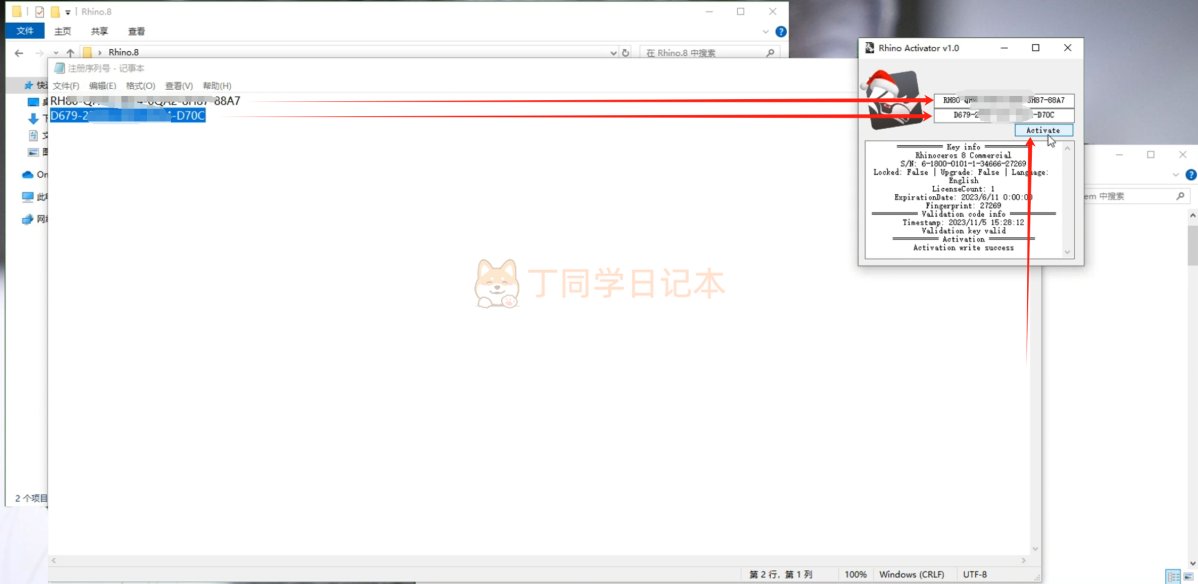This screenshot has width=1198, height=584.
Task: Focus the validation code field starting D679
Action: click(1004, 115)
